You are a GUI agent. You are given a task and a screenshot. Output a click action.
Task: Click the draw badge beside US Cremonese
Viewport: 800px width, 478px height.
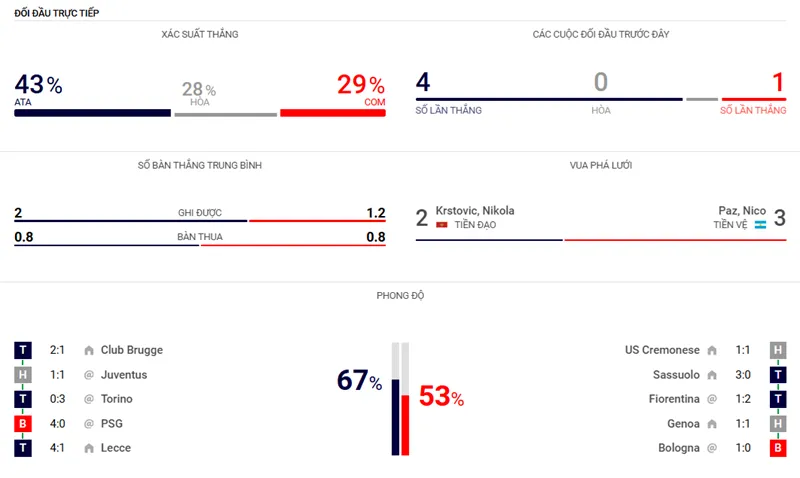(x=777, y=350)
